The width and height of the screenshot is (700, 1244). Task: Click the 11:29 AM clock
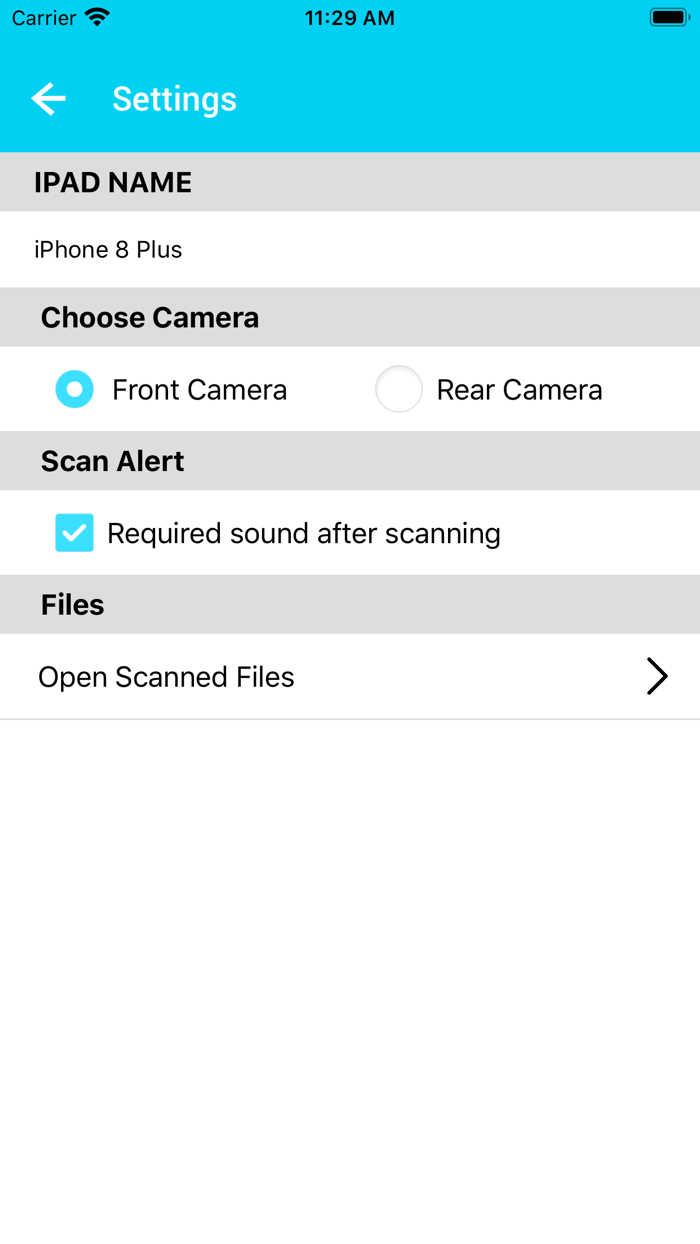[349, 18]
